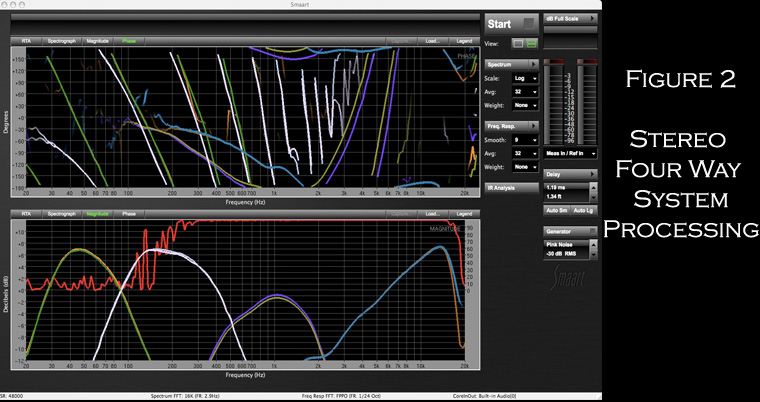Toggle the Generator on/off square
This screenshot has width=760, height=402.
pos(592,231)
